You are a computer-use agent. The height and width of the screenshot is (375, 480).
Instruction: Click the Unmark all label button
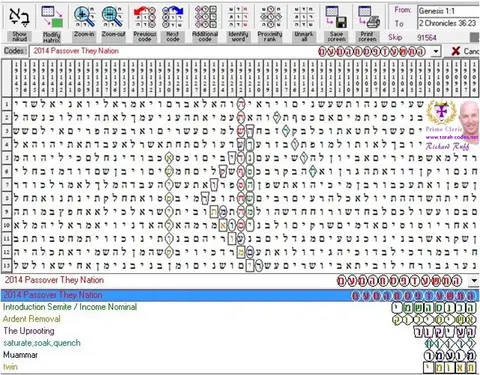(304, 36)
